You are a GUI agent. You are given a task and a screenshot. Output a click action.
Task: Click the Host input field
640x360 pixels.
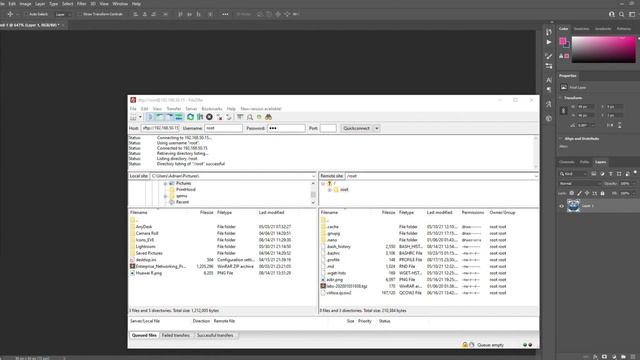pyautogui.click(x=160, y=128)
